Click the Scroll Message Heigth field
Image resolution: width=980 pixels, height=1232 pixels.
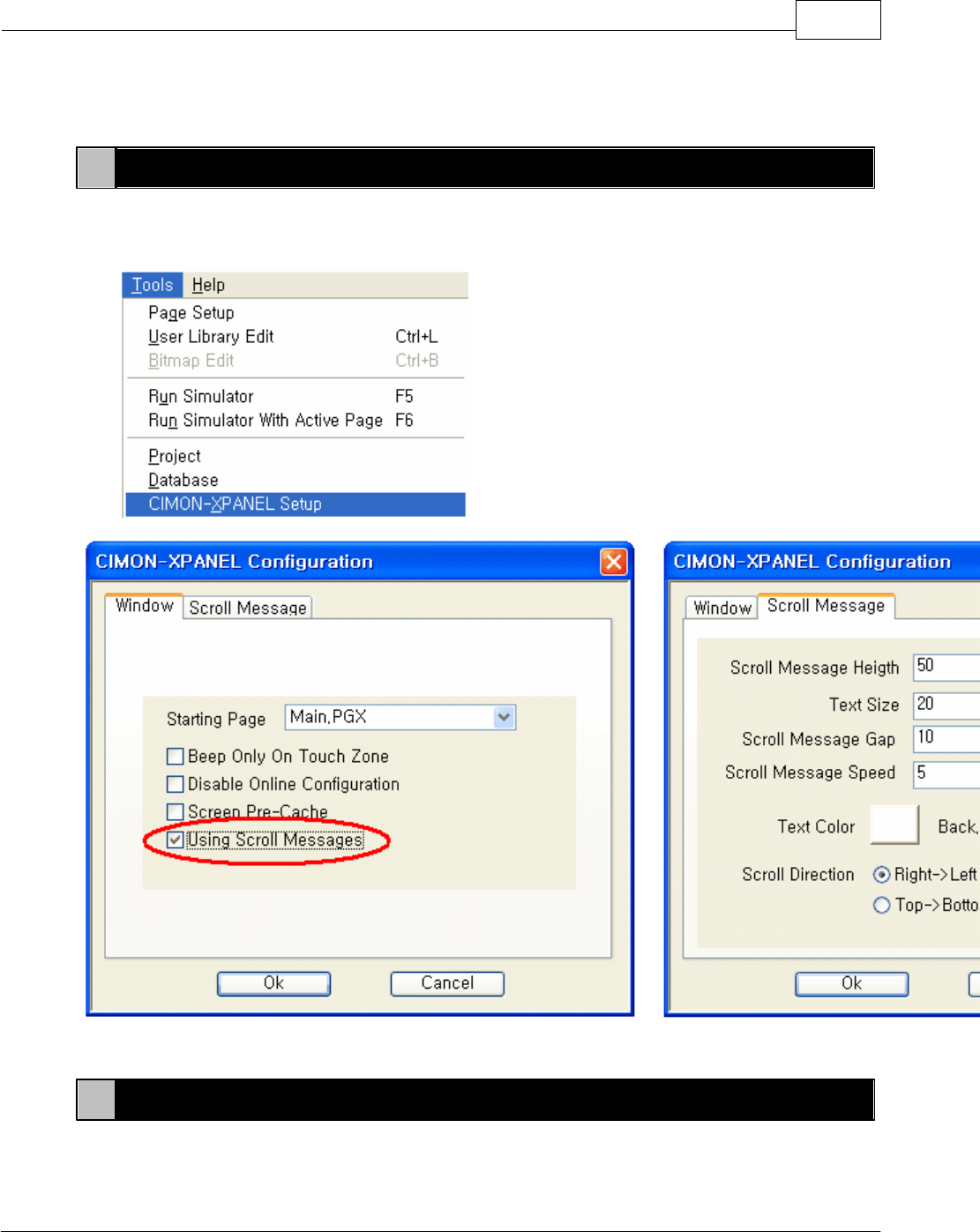click(946, 667)
